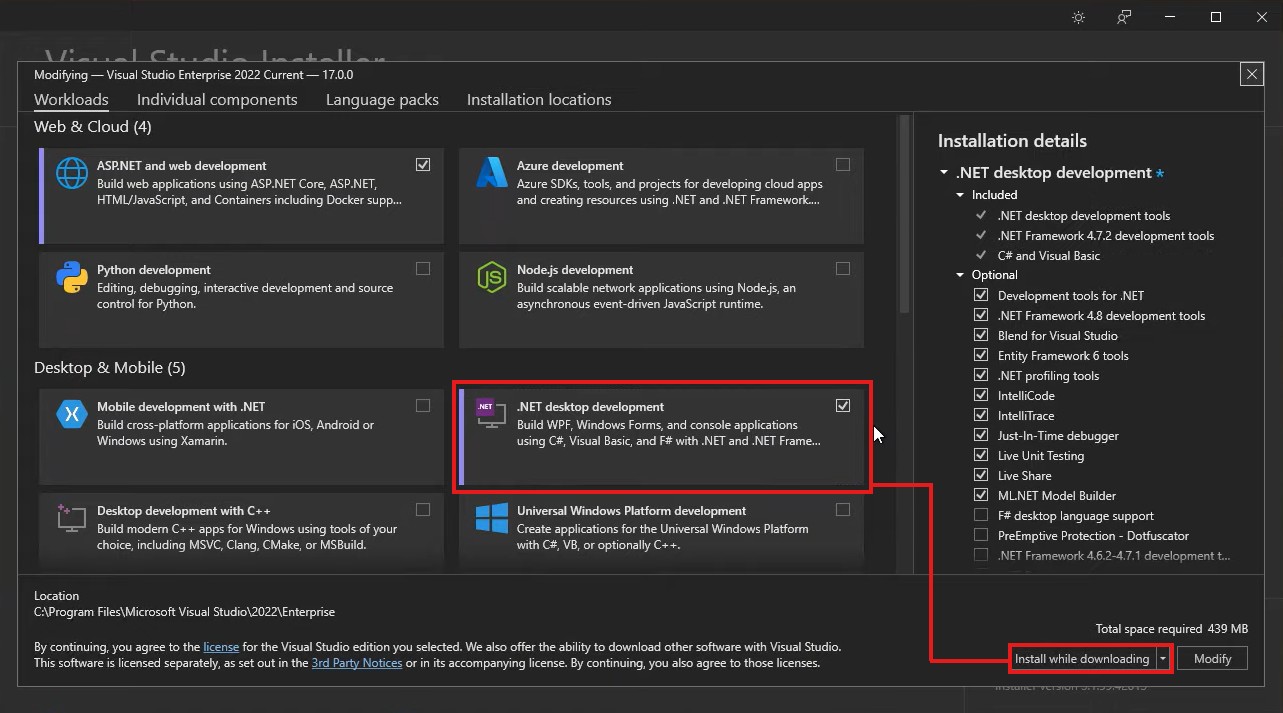Viewport: 1283px width, 713px height.
Task: Switch to the Language packs tab
Action: click(382, 100)
